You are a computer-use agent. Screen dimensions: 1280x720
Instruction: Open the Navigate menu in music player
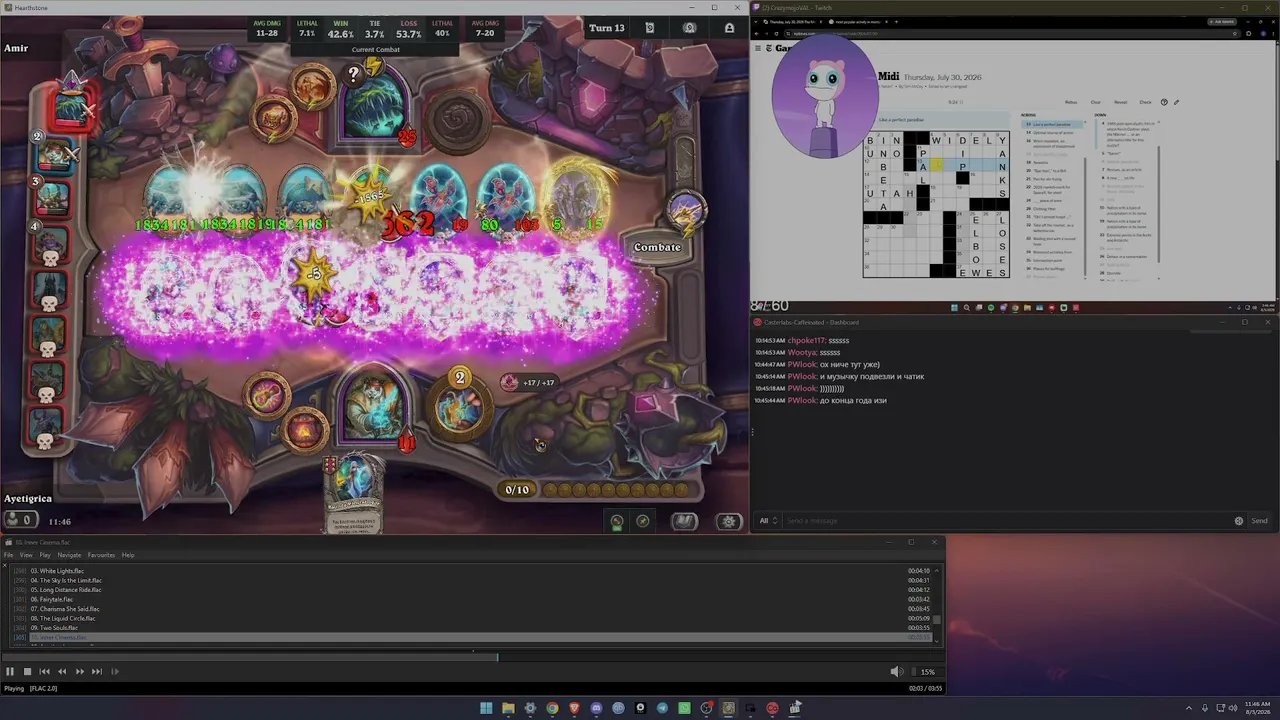tap(69, 555)
